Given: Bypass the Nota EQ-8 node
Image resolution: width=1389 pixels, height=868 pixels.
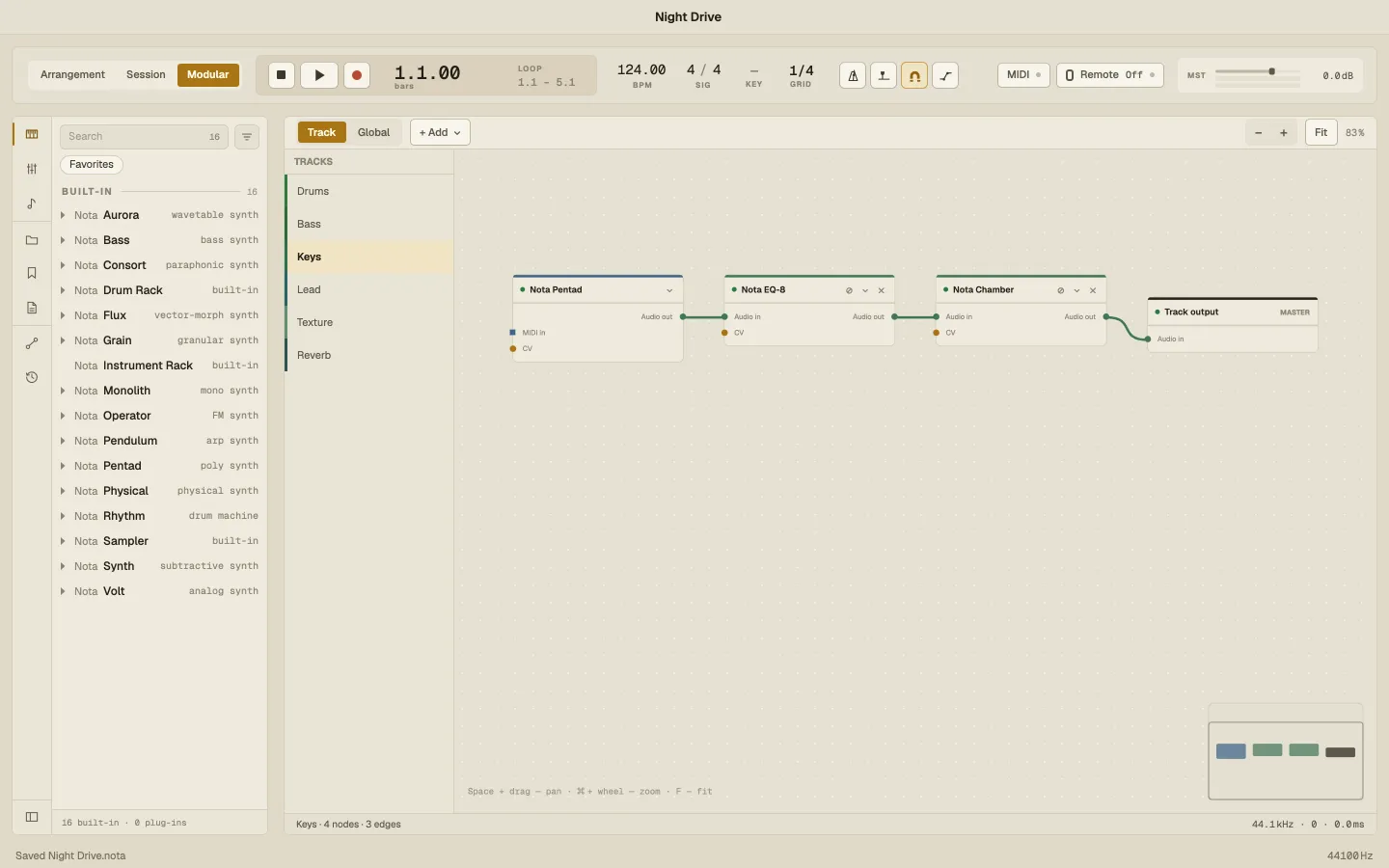Looking at the screenshot, I should (849, 290).
